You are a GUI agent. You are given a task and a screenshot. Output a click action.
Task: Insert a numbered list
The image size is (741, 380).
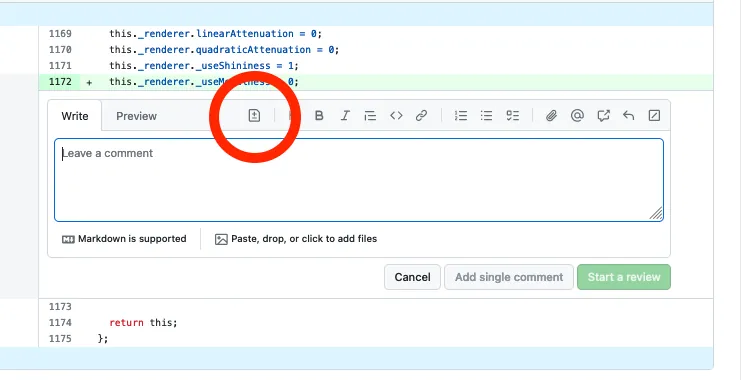[x=461, y=115]
